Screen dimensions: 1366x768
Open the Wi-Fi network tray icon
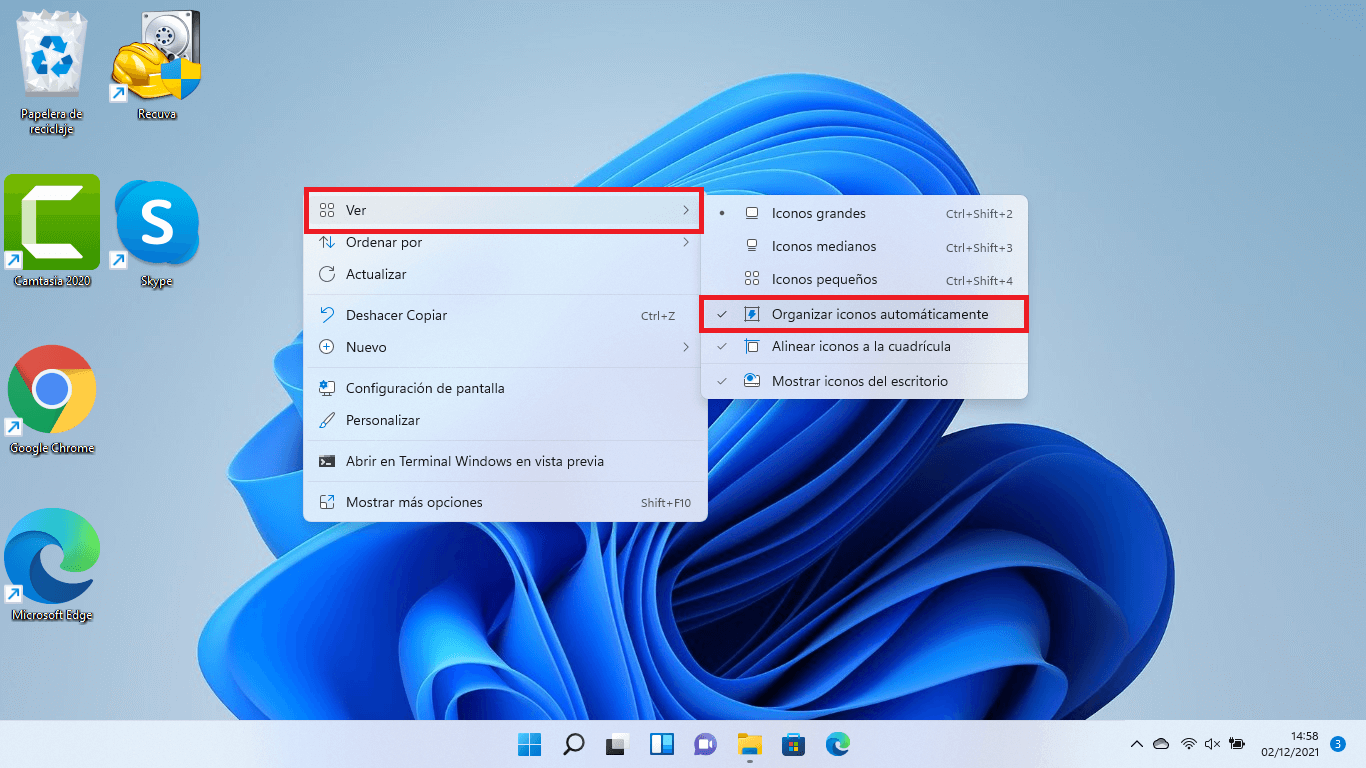pos(1189,744)
